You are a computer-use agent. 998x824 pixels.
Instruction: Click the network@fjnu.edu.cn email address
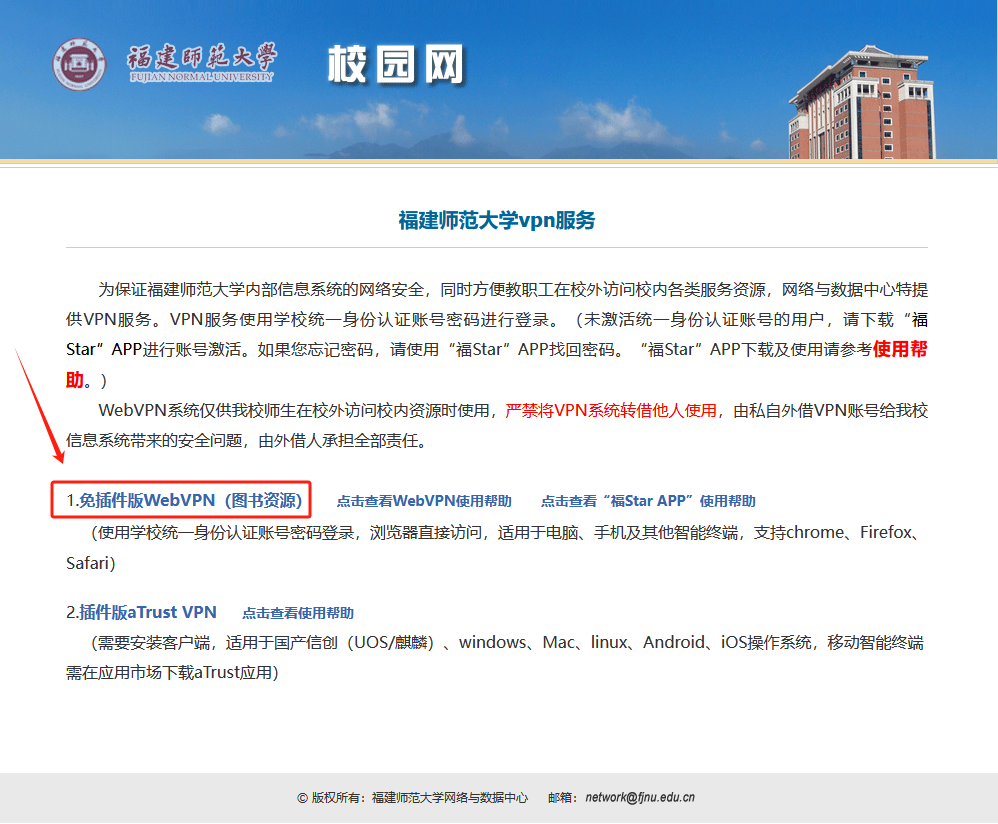pyautogui.click(x=640, y=798)
